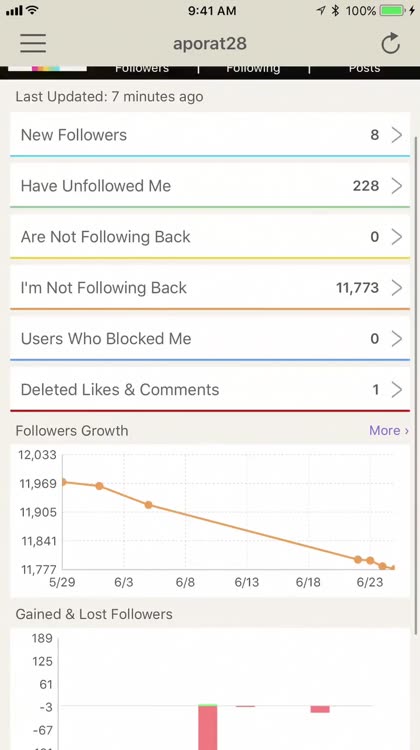This screenshot has height=750, width=420.
Task: Open the hamburger menu icon
Action: (33, 43)
